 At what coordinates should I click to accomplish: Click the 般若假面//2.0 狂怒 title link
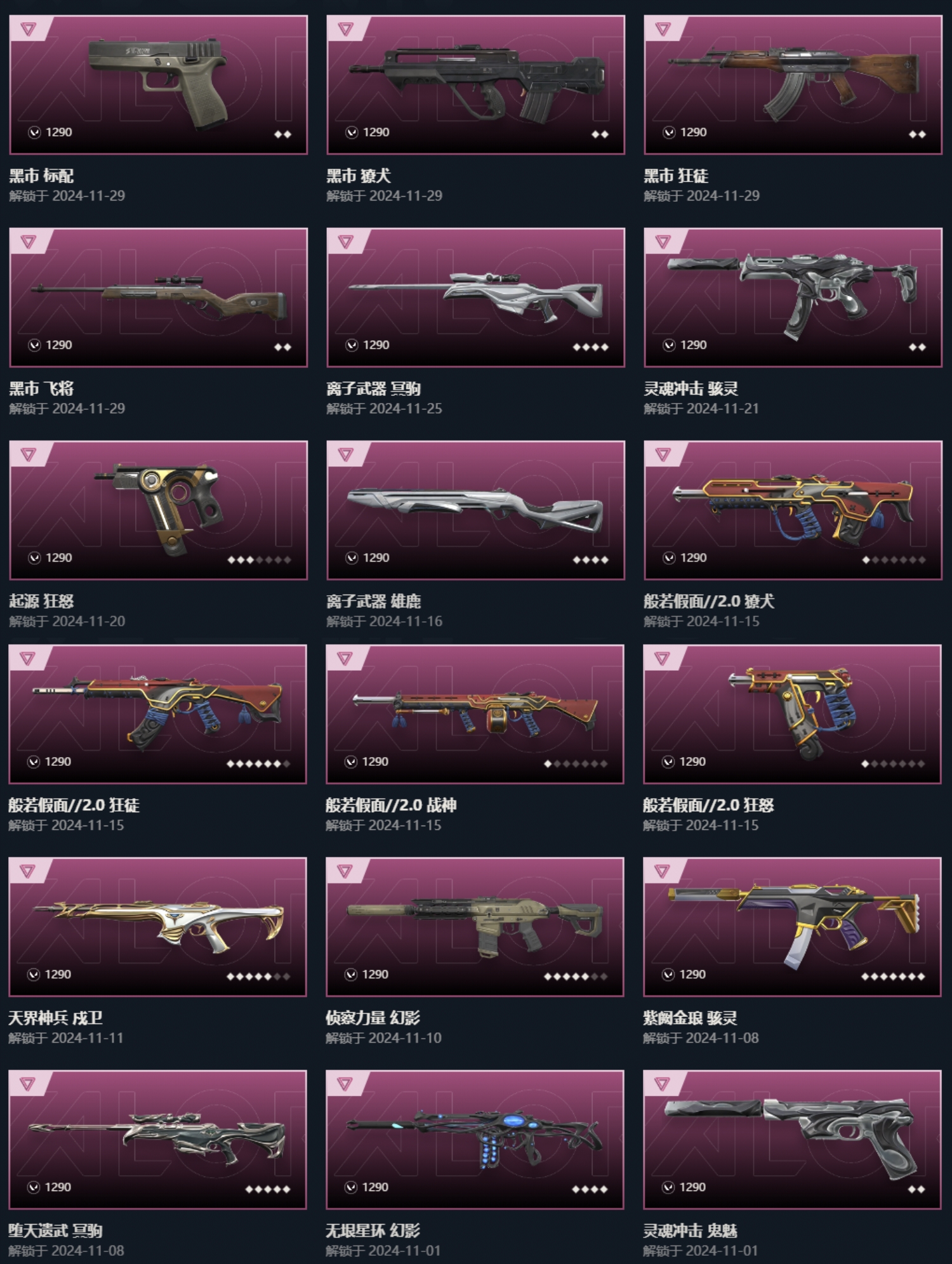point(708,805)
